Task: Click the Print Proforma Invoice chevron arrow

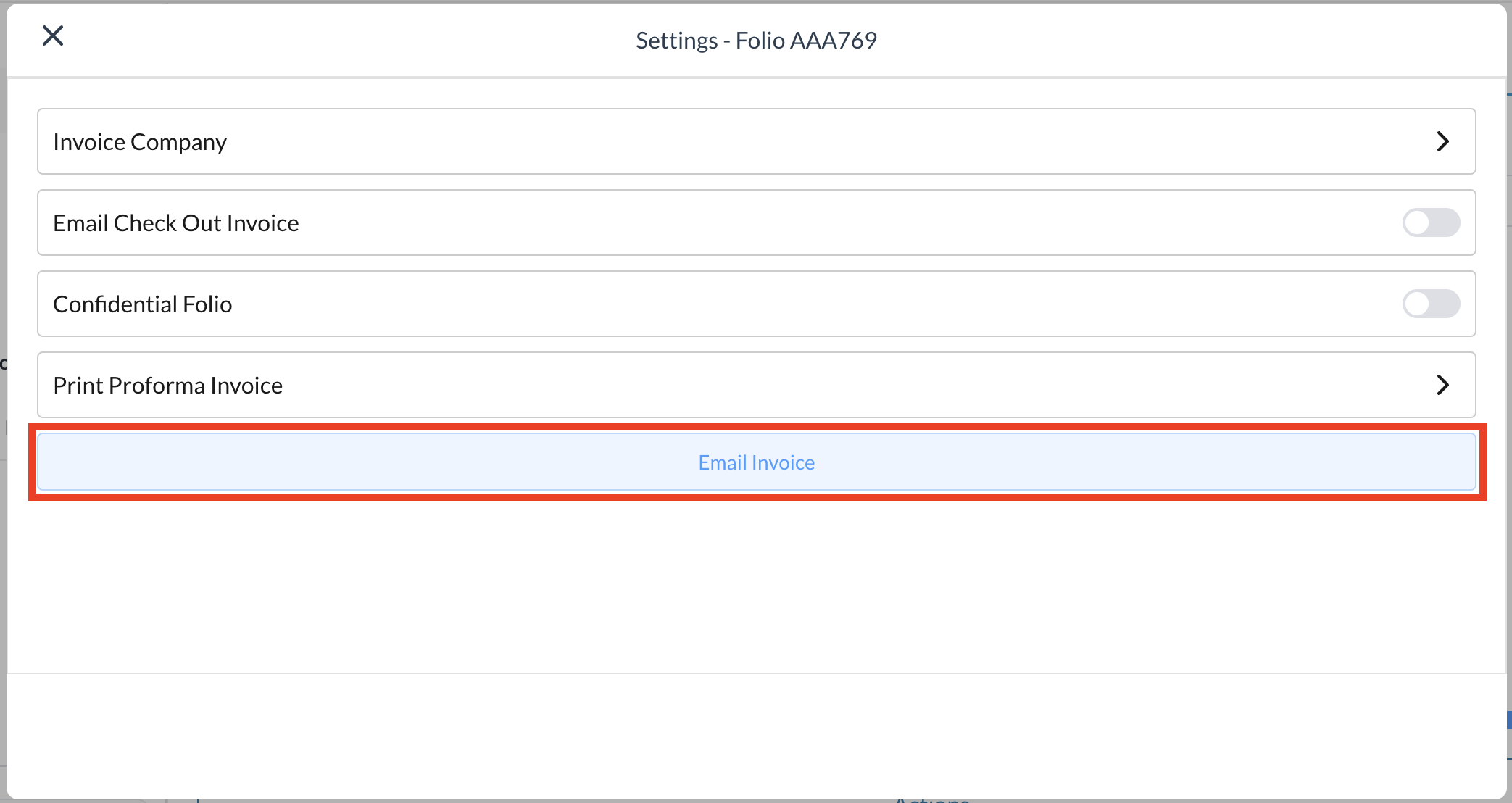Action: tap(1442, 385)
